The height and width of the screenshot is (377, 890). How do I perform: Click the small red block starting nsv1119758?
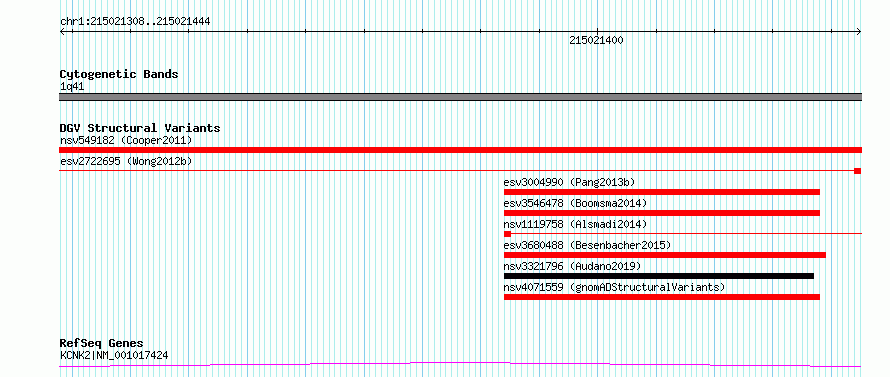pos(507,234)
